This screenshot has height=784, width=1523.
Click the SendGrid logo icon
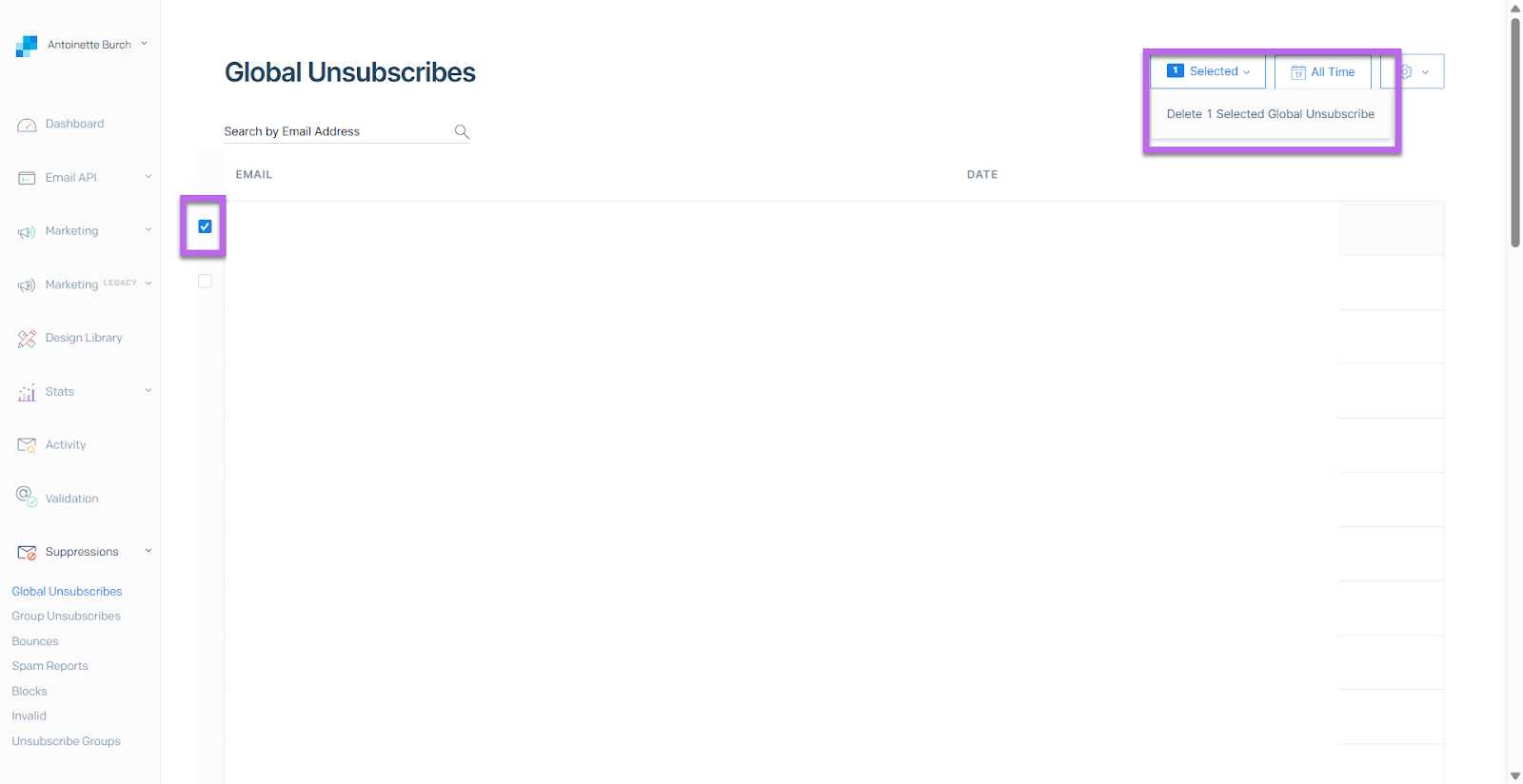27,46
